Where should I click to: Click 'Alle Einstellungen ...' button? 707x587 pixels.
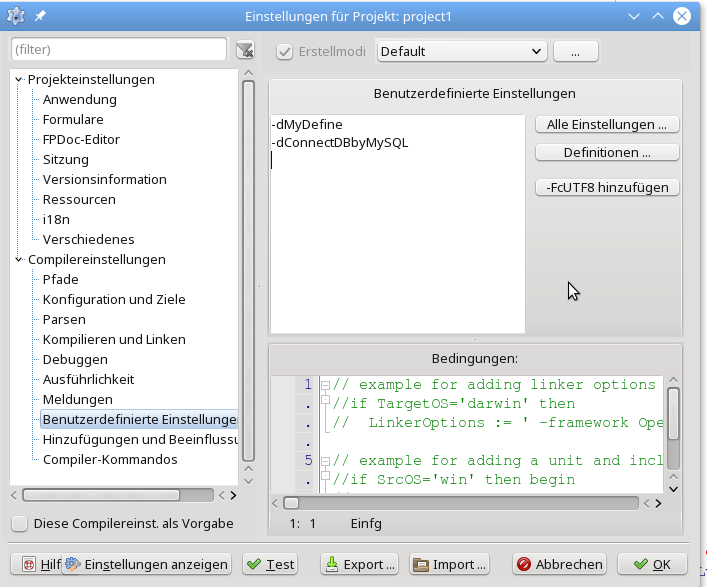click(x=607, y=125)
